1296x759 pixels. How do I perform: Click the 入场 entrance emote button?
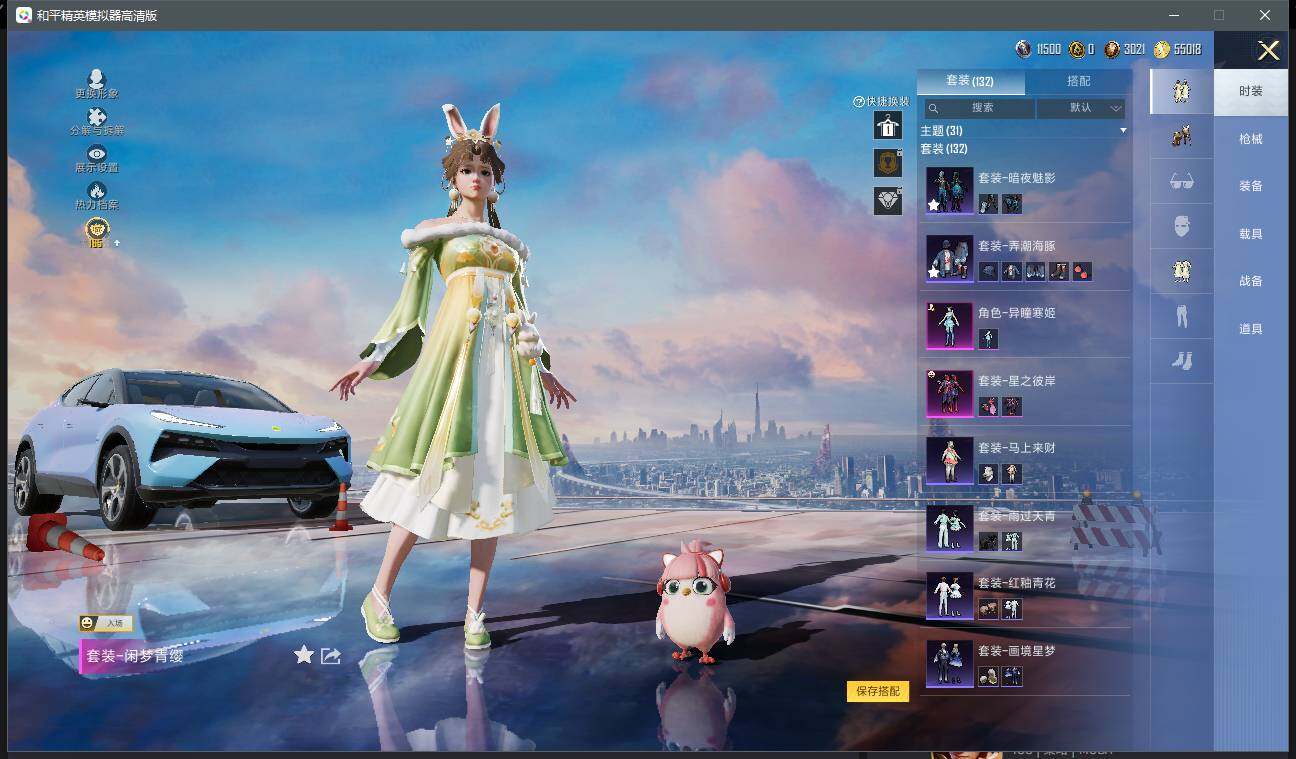[x=106, y=623]
